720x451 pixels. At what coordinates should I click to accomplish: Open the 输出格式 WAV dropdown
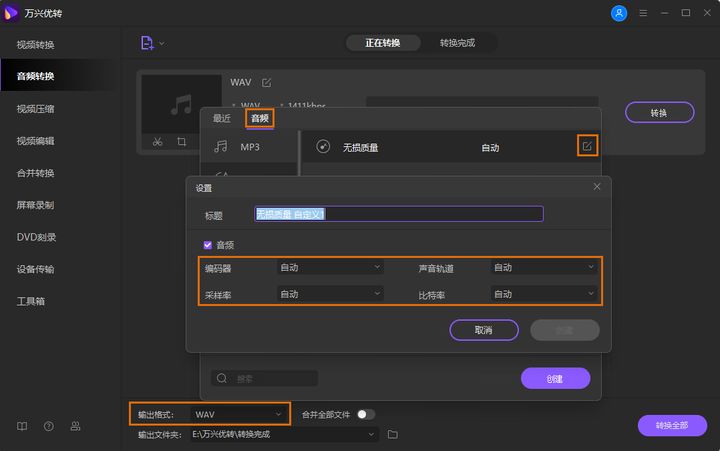(238, 414)
